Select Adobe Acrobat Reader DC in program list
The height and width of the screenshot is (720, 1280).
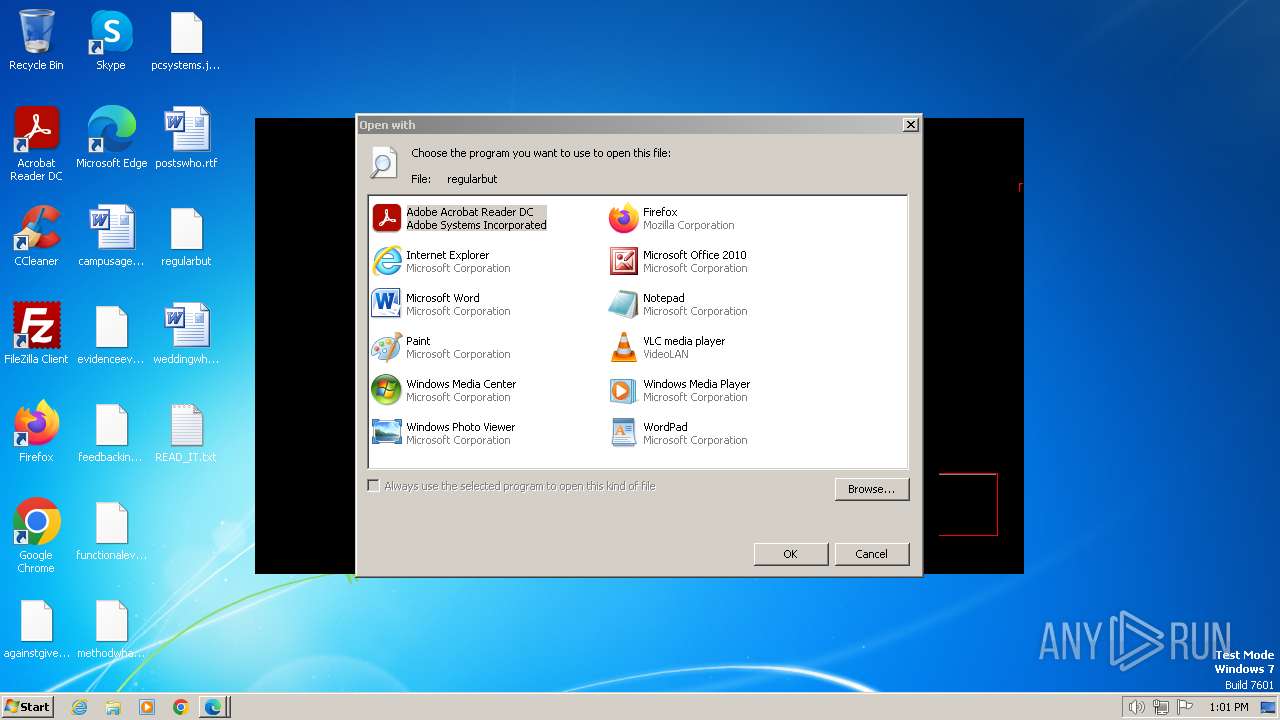[x=460, y=218]
